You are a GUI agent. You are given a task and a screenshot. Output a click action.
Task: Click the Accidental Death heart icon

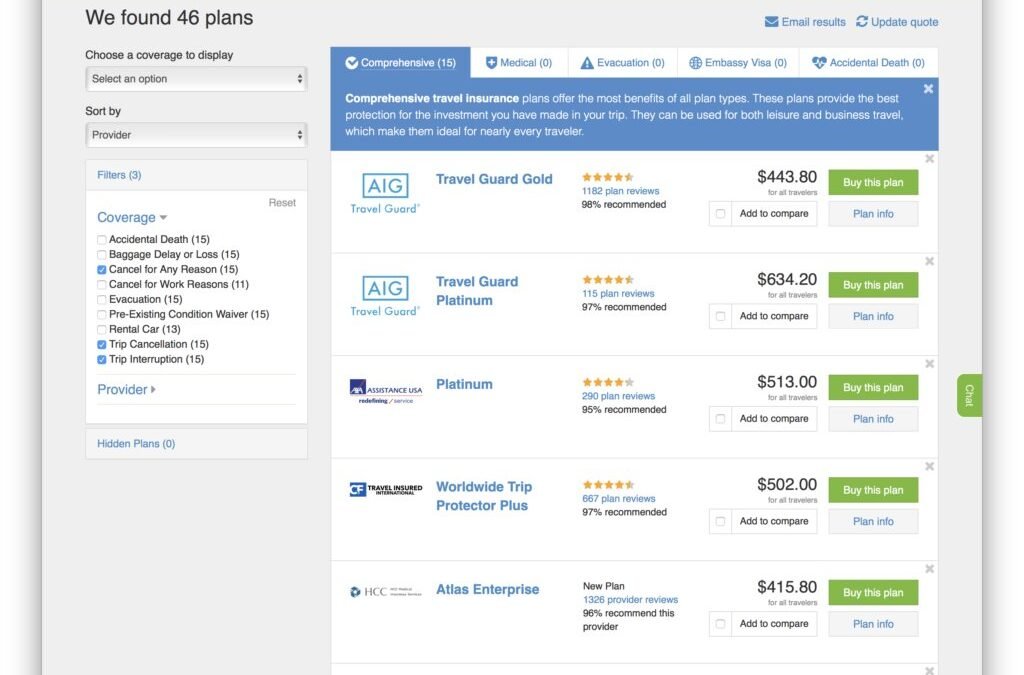point(819,63)
